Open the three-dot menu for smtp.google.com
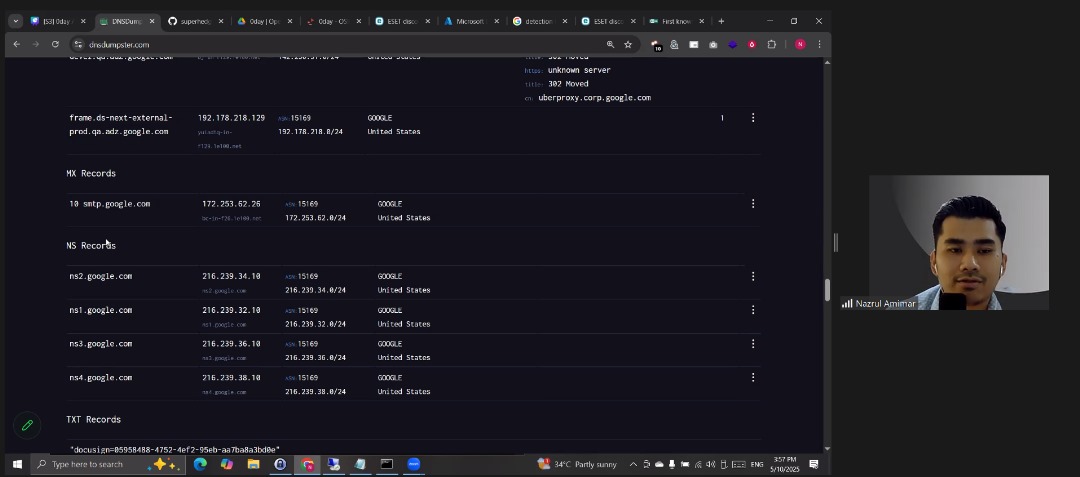1080x477 pixels. (753, 204)
